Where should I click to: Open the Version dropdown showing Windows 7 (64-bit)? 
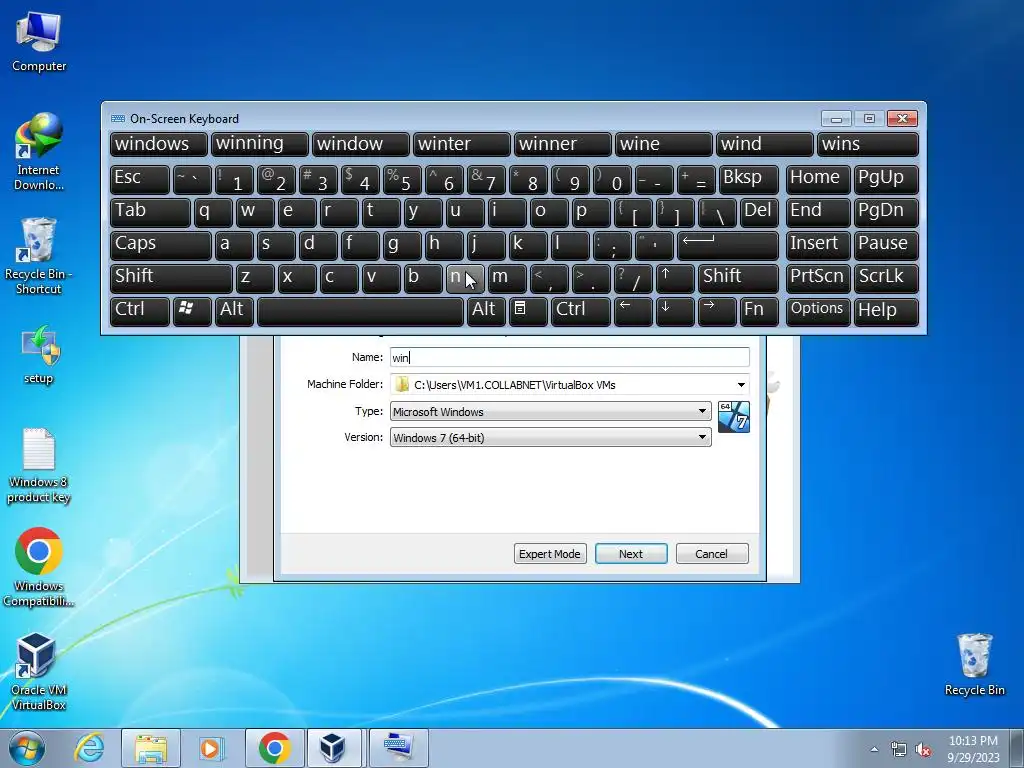click(550, 438)
